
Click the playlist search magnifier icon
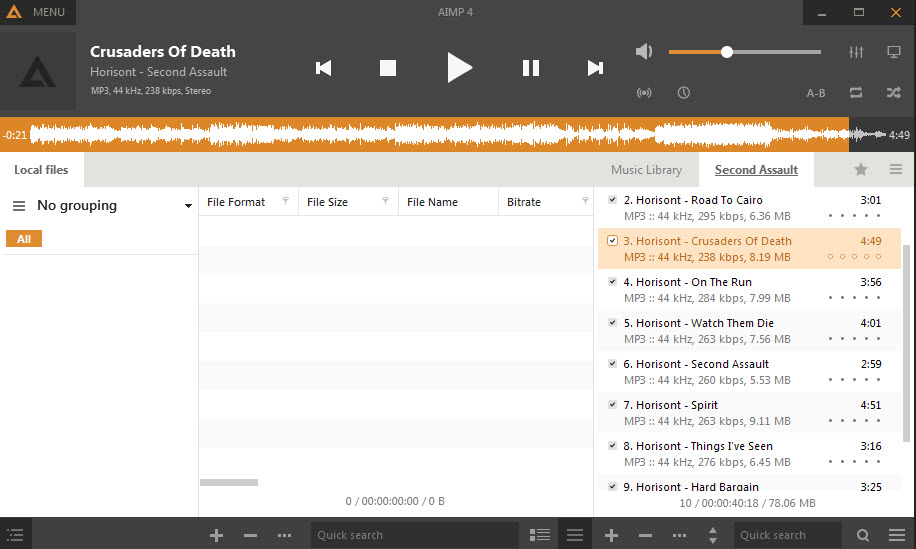point(863,535)
